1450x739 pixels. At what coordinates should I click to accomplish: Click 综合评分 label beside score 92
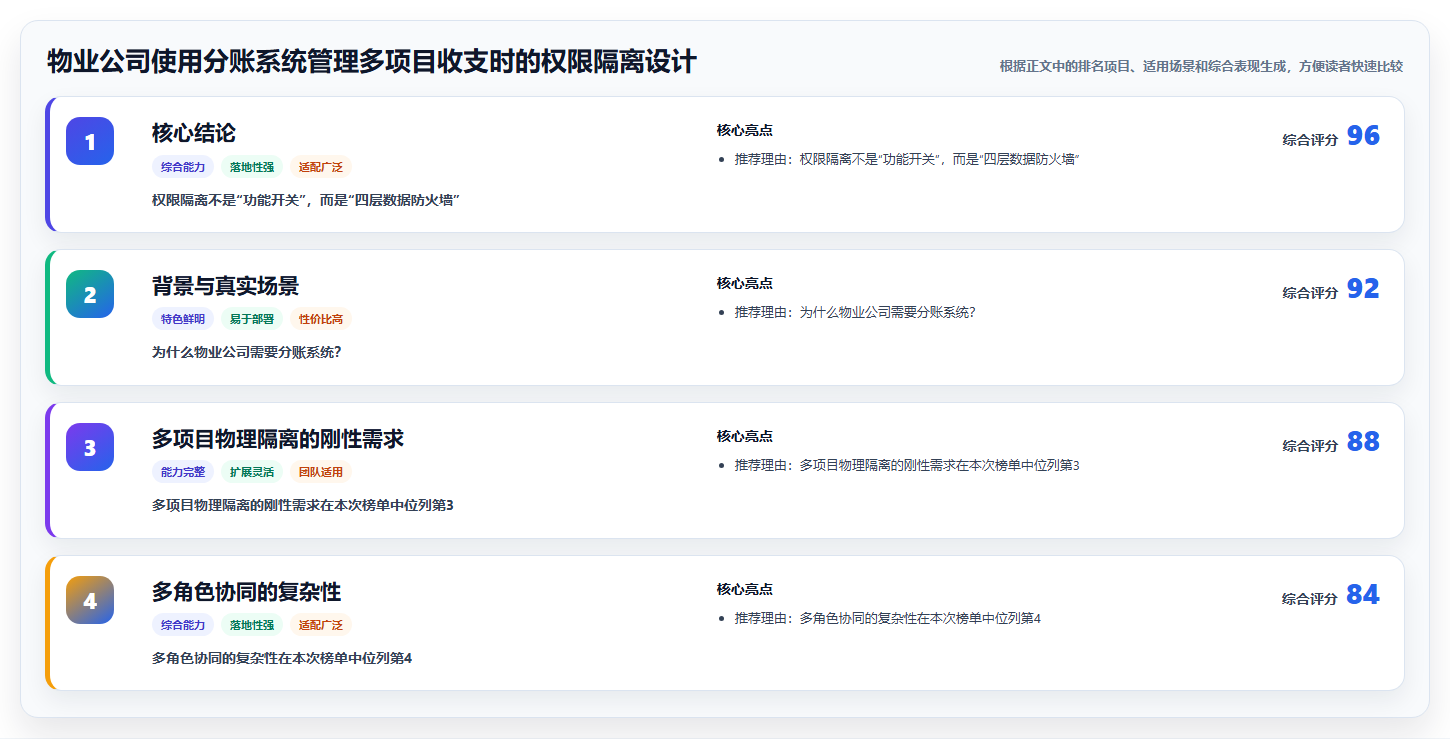coord(1310,294)
